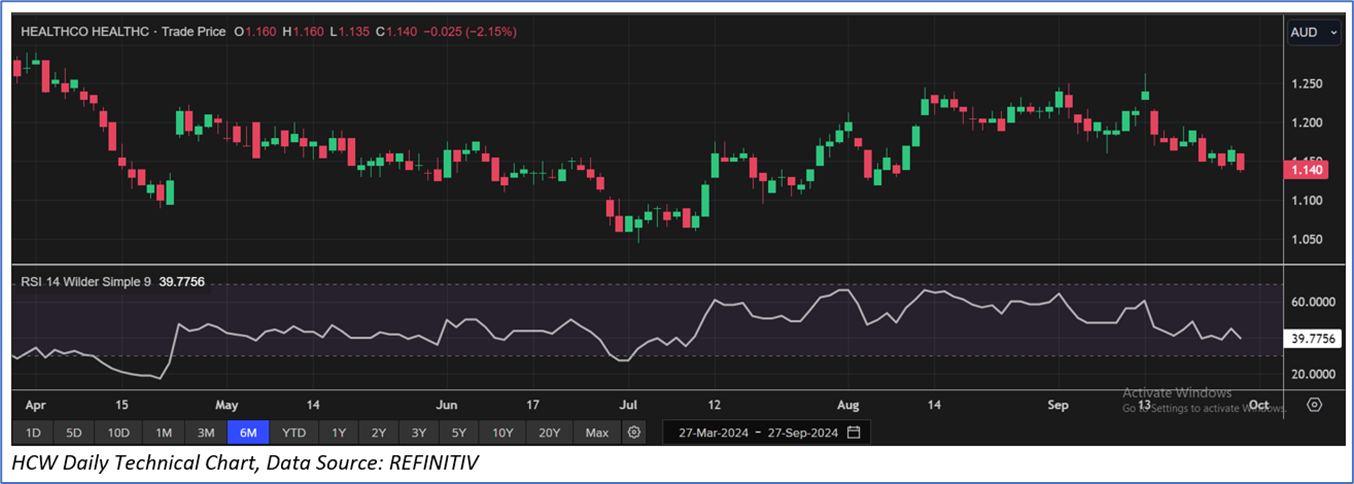Select the 1Y time range
This screenshot has height=484, width=1354.
[x=338, y=433]
